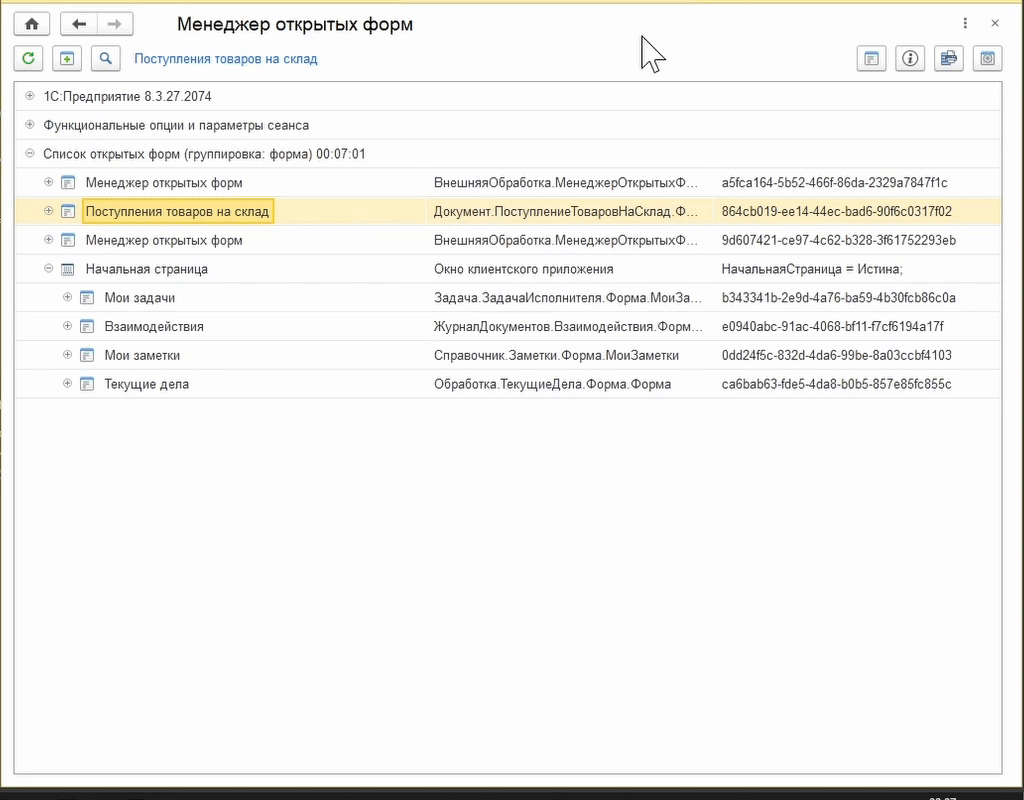Image resolution: width=1024 pixels, height=800 pixels.
Task: Click the form icon beside 'Взаимодействия'
Action: click(x=87, y=327)
